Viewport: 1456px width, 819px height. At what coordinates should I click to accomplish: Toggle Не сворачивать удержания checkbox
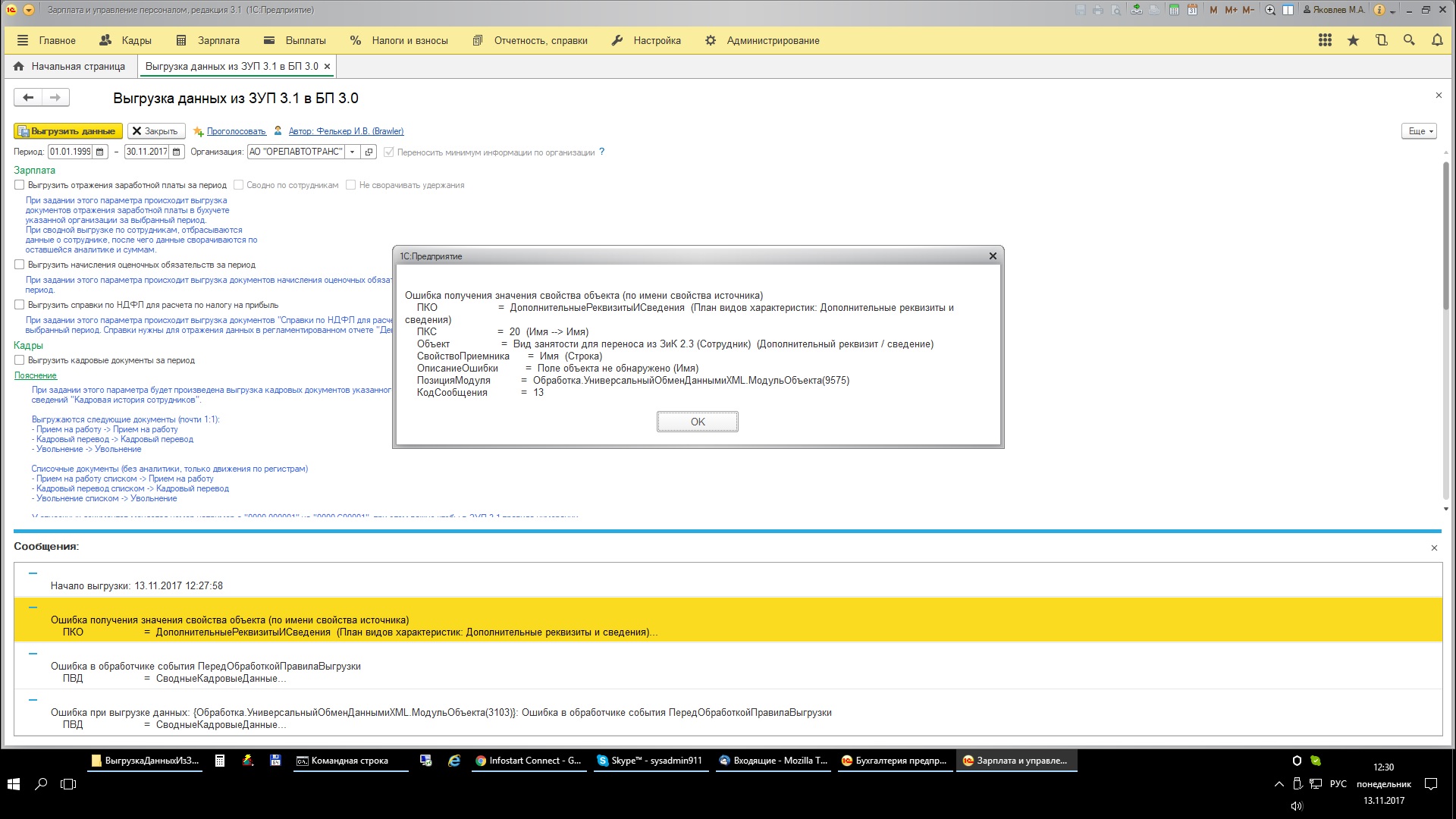coord(350,184)
